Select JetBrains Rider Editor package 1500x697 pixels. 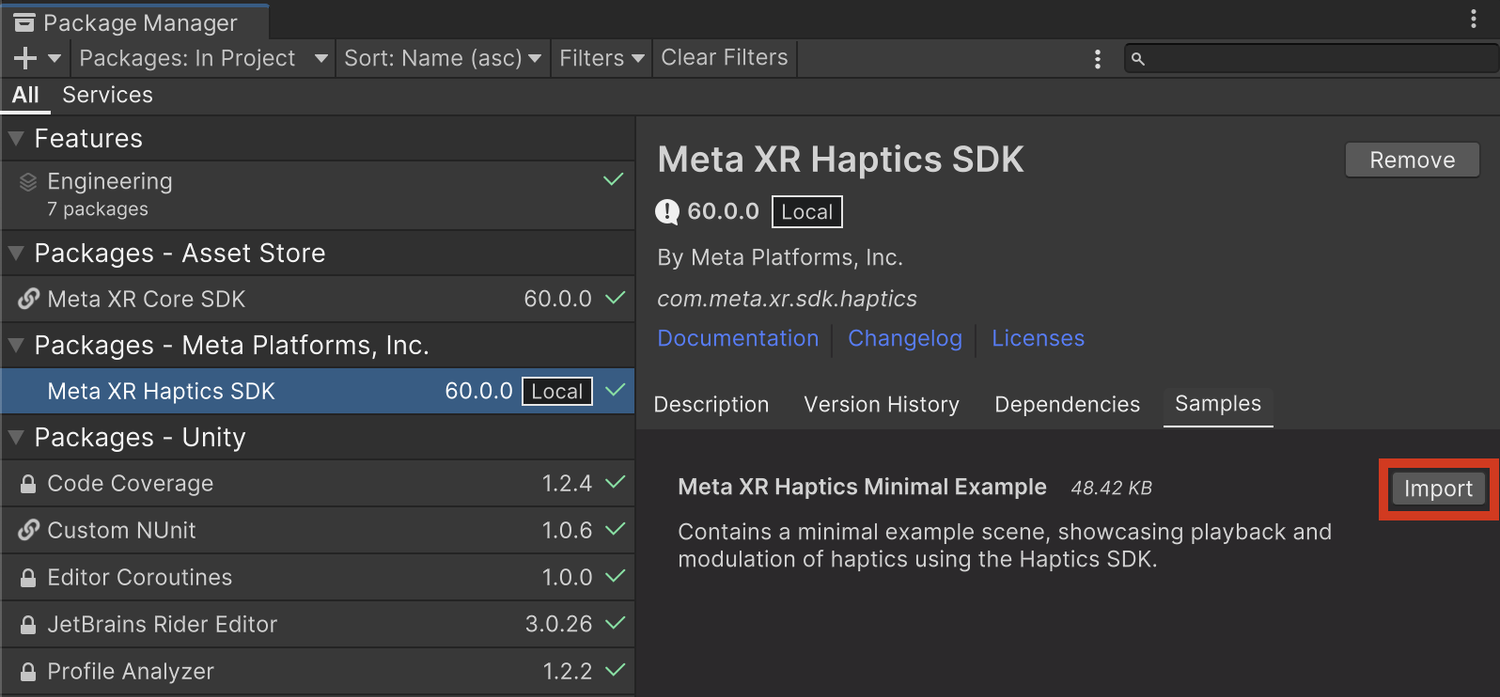click(x=318, y=624)
